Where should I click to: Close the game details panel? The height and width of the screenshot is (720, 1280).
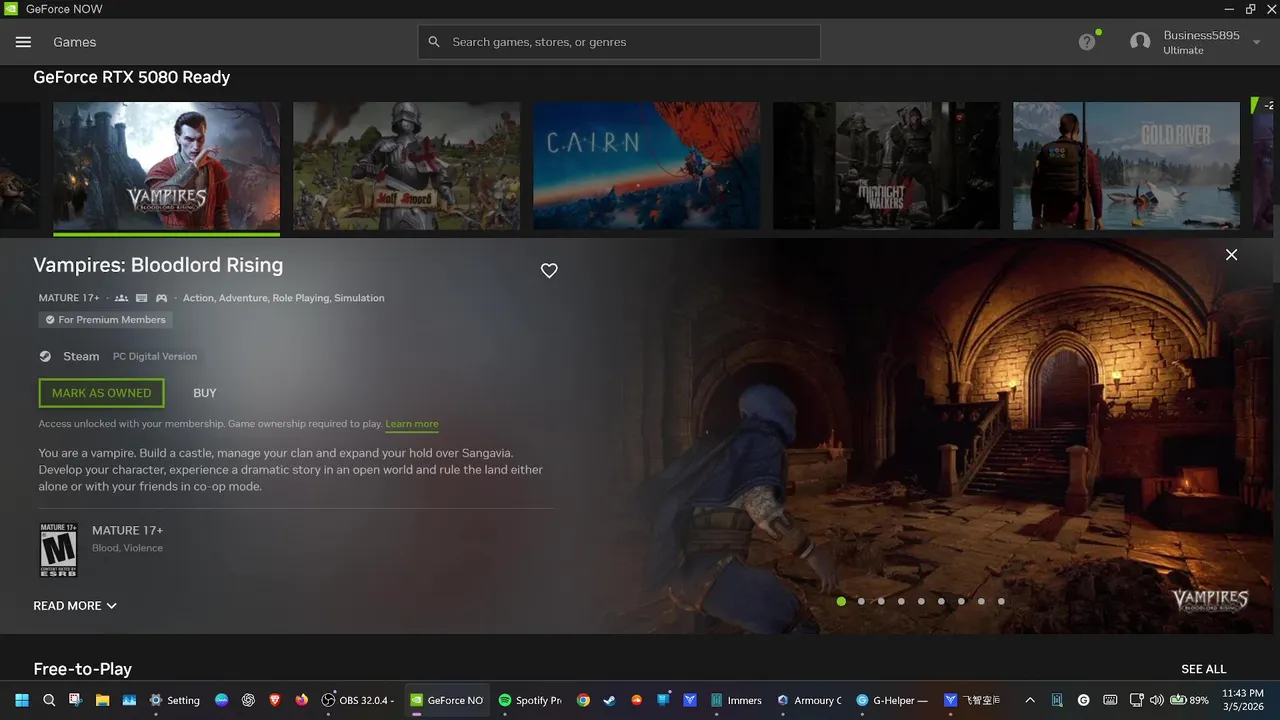click(1231, 255)
